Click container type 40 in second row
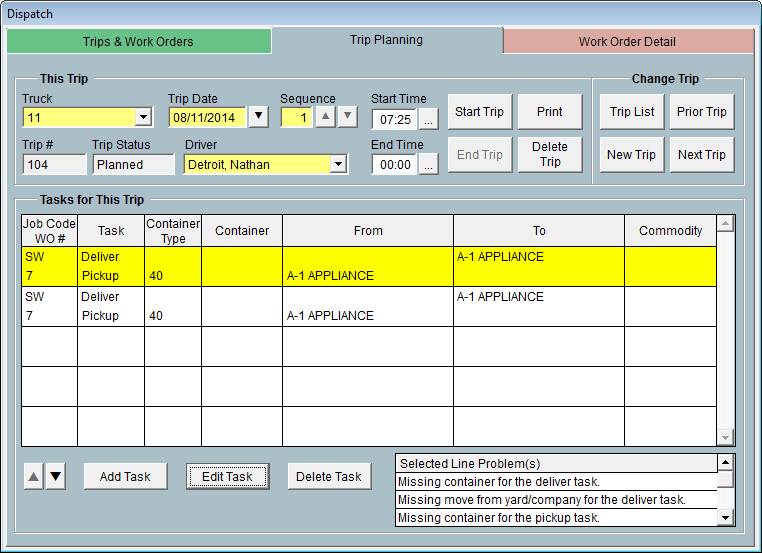 (x=156, y=315)
